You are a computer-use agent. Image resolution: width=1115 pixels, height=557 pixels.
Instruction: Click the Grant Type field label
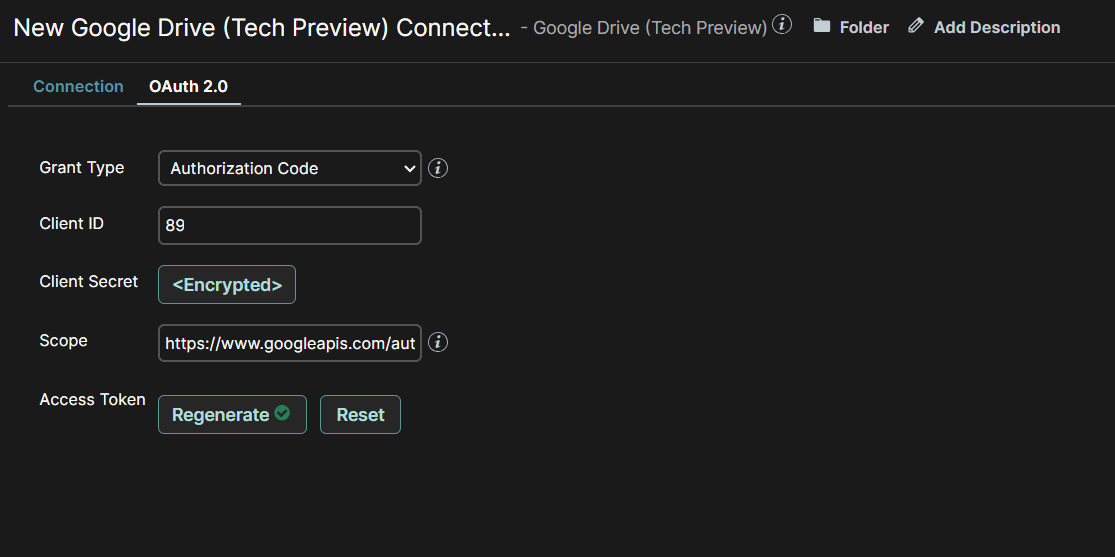[x=82, y=167]
